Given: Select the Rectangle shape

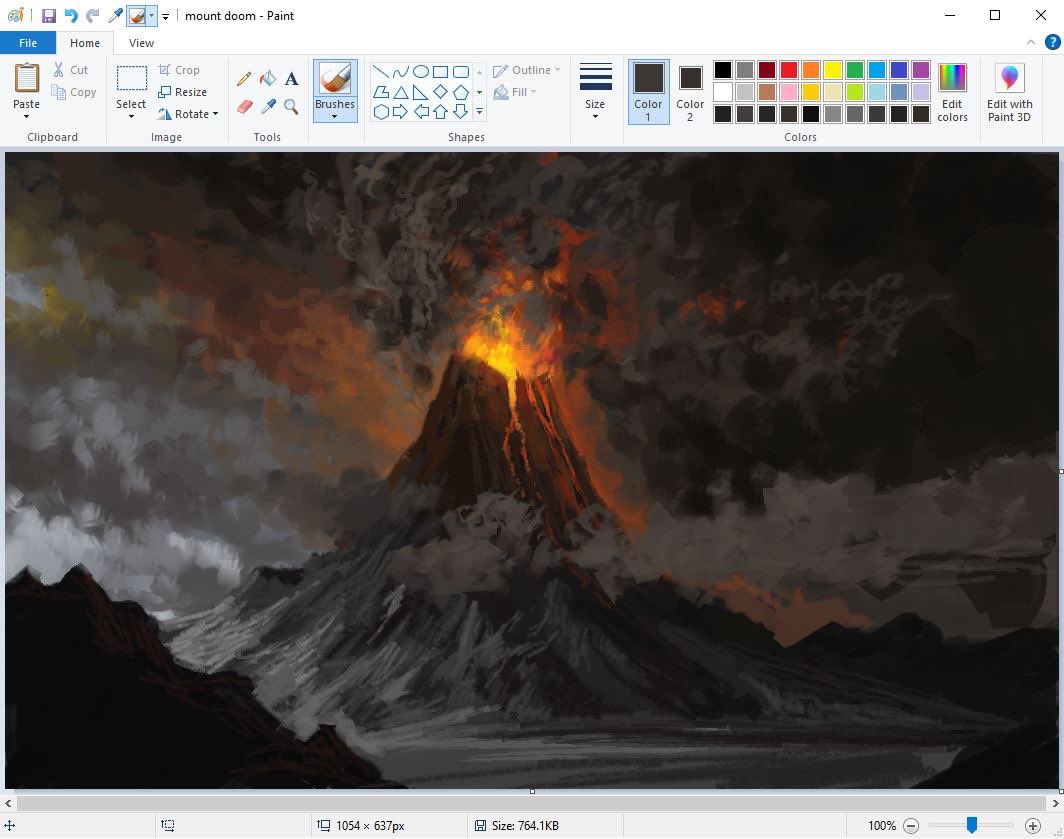Looking at the screenshot, I should (x=440, y=71).
